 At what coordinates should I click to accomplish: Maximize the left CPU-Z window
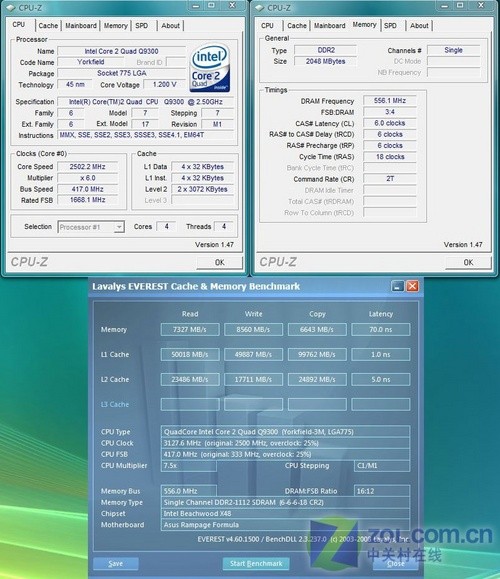(x=211, y=6)
